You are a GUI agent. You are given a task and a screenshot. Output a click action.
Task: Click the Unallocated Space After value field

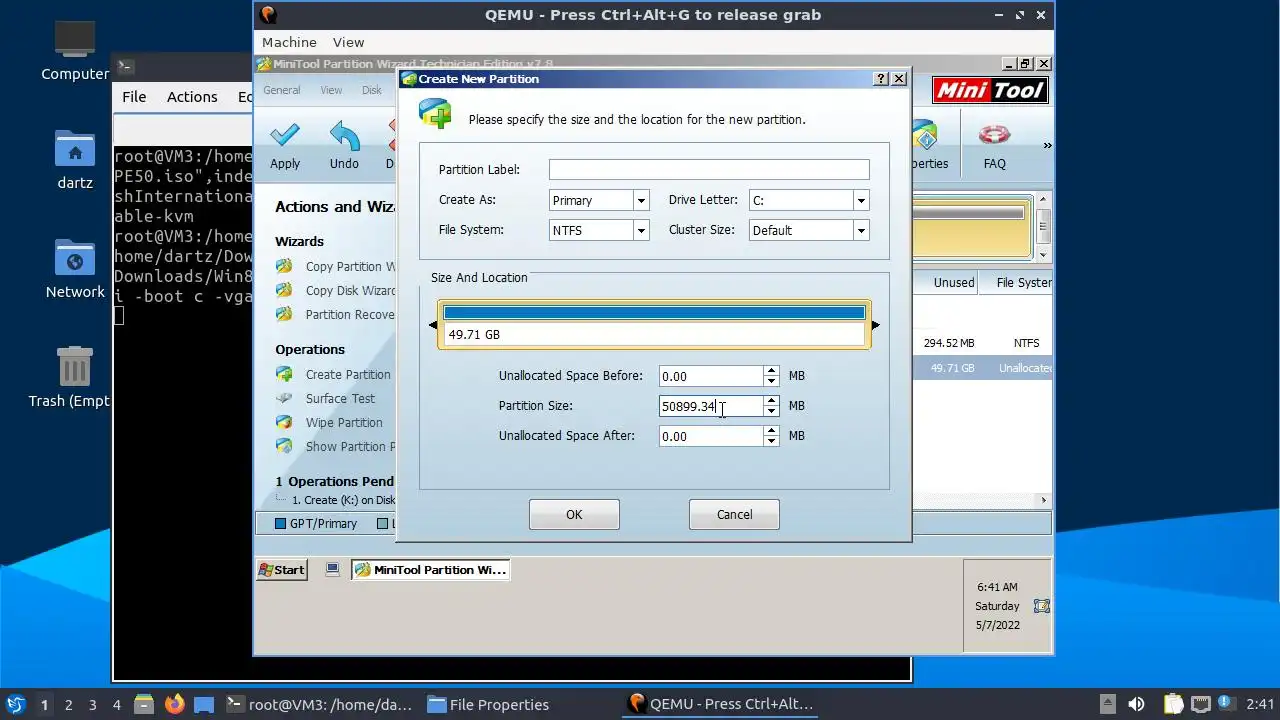pos(711,436)
